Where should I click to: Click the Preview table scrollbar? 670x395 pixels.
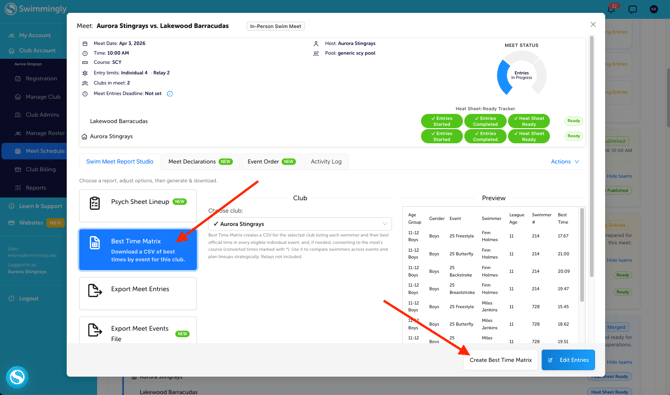582,255
